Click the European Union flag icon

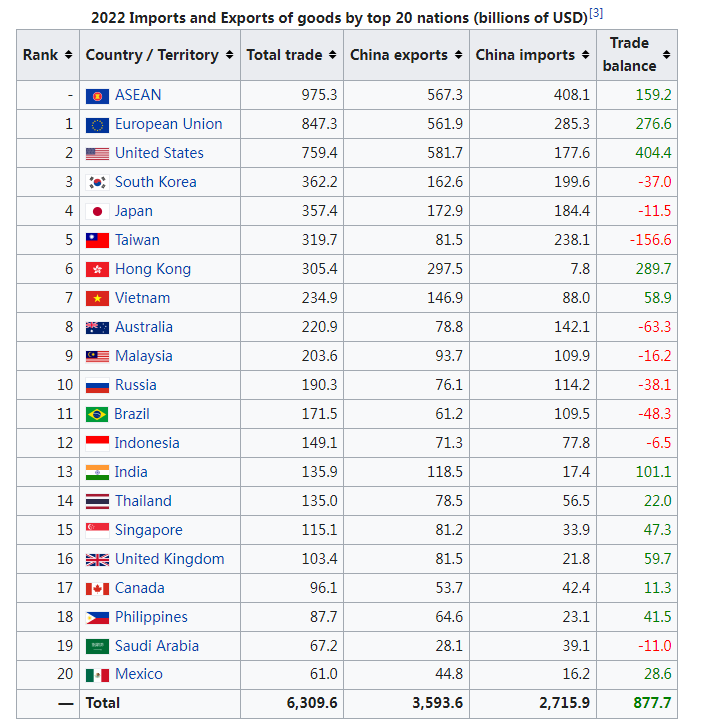[x=97, y=125]
